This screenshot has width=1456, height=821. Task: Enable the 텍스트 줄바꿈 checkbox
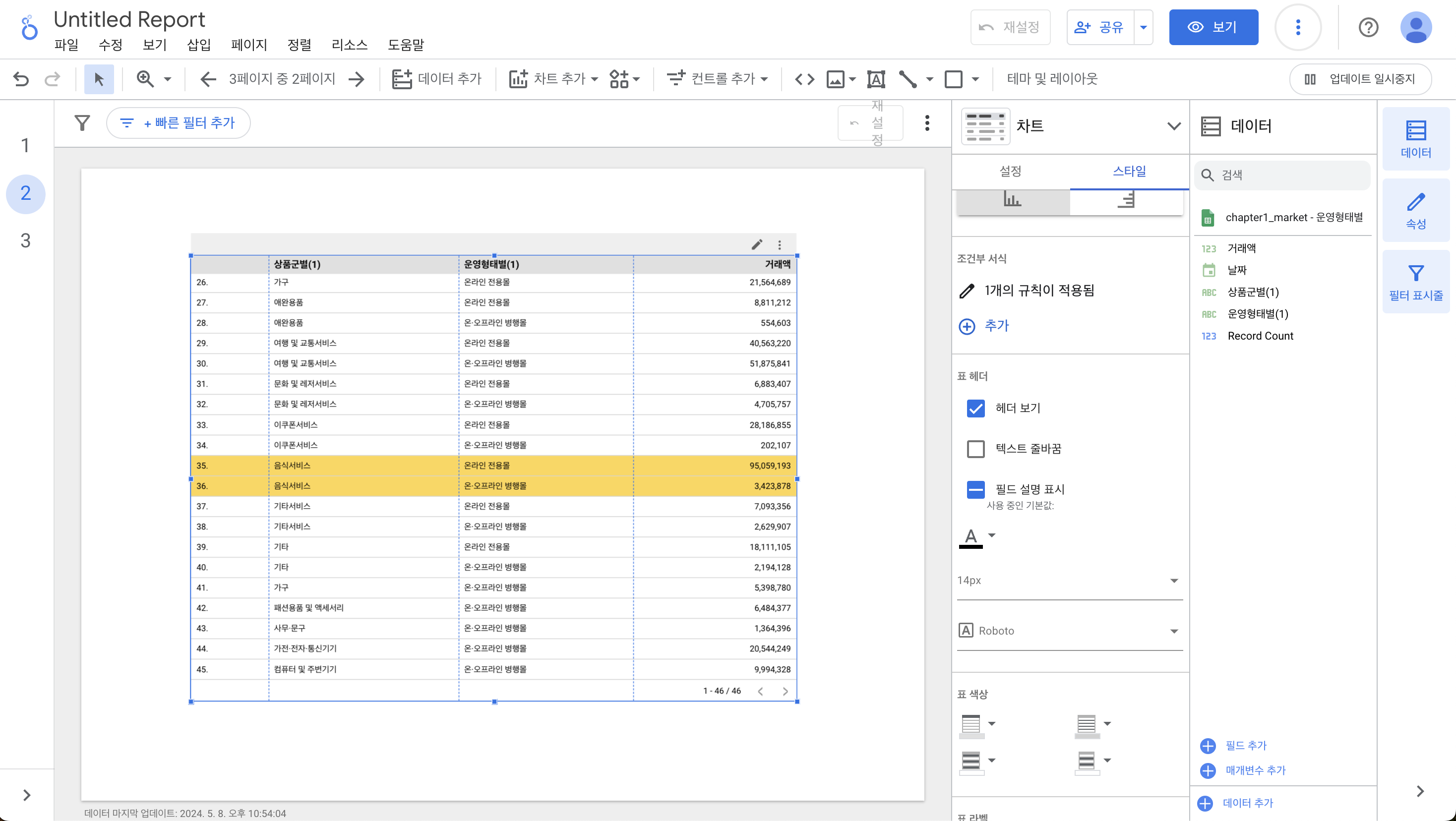pos(975,449)
